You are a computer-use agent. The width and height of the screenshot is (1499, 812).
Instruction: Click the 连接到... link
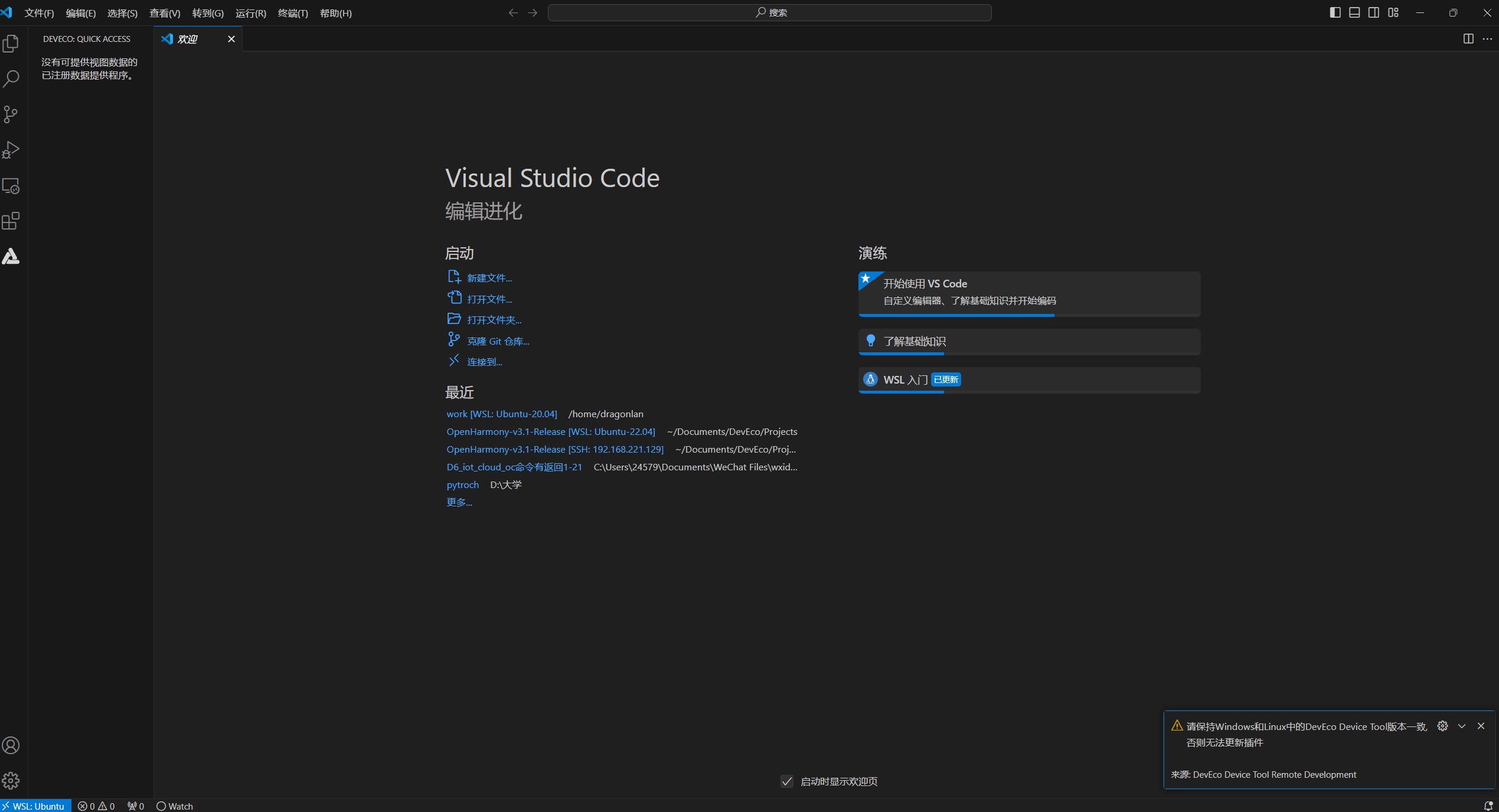(485, 362)
